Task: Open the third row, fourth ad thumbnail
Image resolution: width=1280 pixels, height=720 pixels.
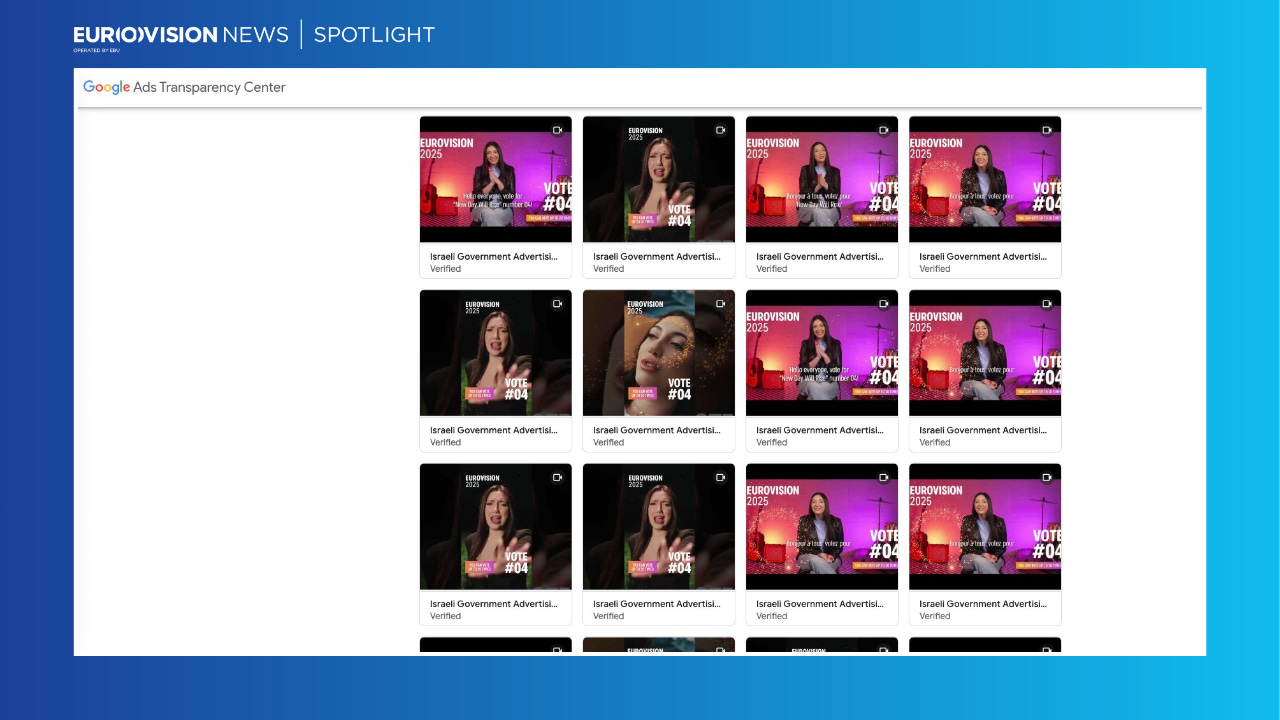Action: click(x=985, y=526)
